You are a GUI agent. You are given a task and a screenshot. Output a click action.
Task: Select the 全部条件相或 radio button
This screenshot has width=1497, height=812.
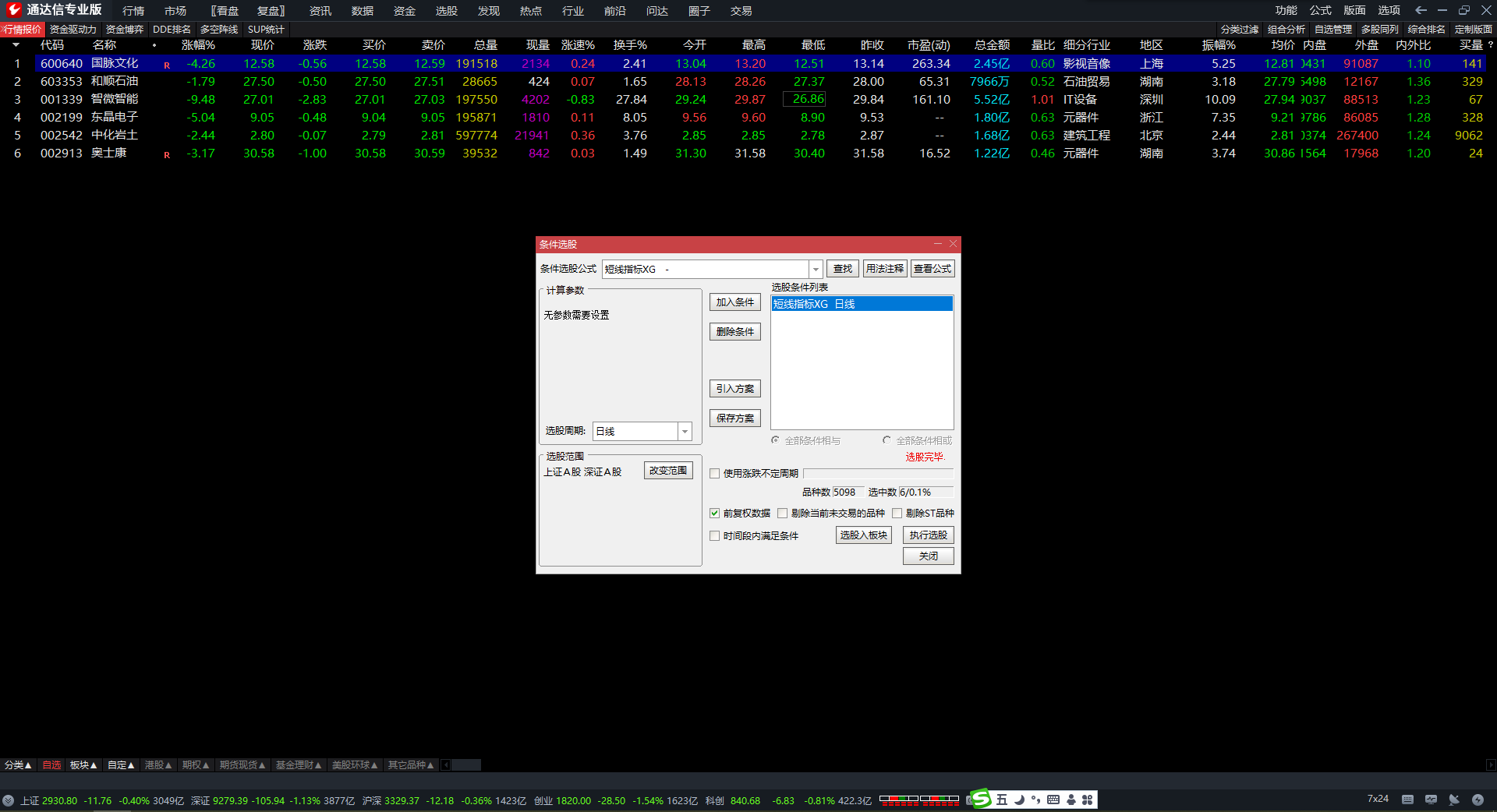(887, 440)
